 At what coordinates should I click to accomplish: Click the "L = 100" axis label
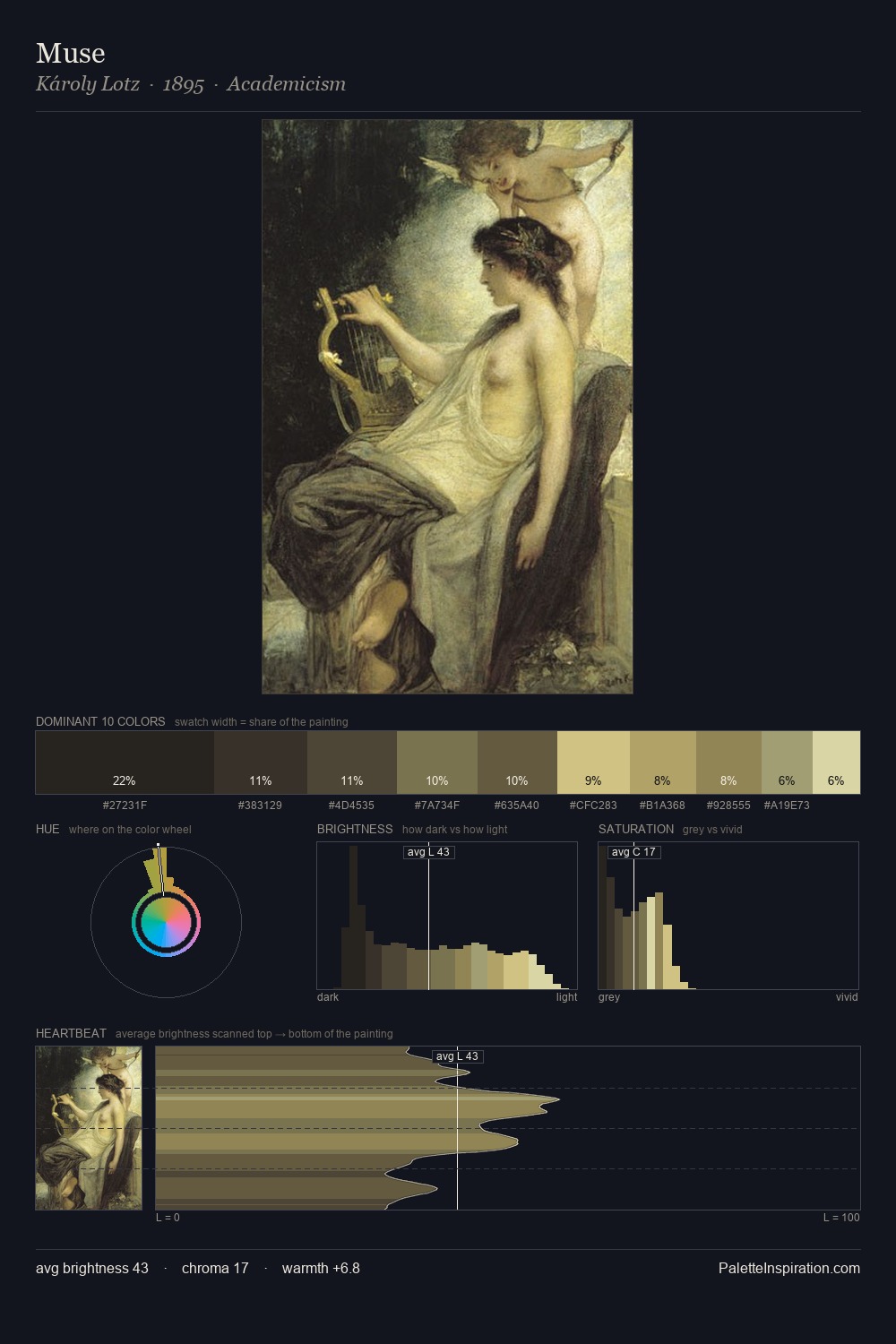(841, 1218)
